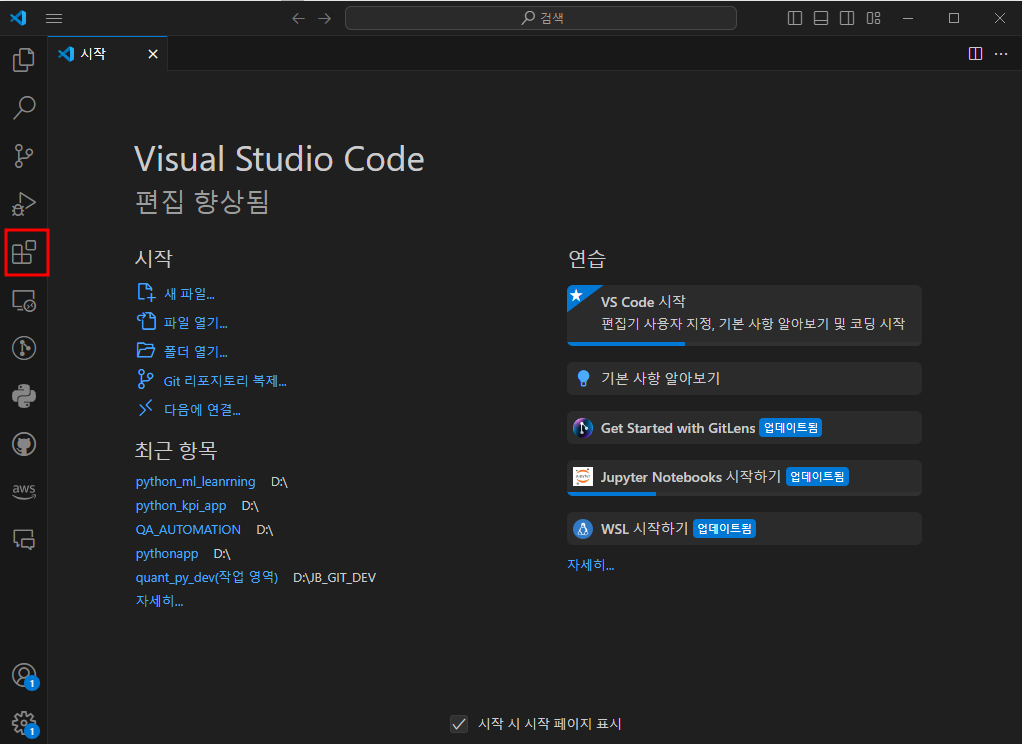Click 자세히... under 연습 walkthroughs
The width and height of the screenshot is (1022, 744).
coord(591,565)
